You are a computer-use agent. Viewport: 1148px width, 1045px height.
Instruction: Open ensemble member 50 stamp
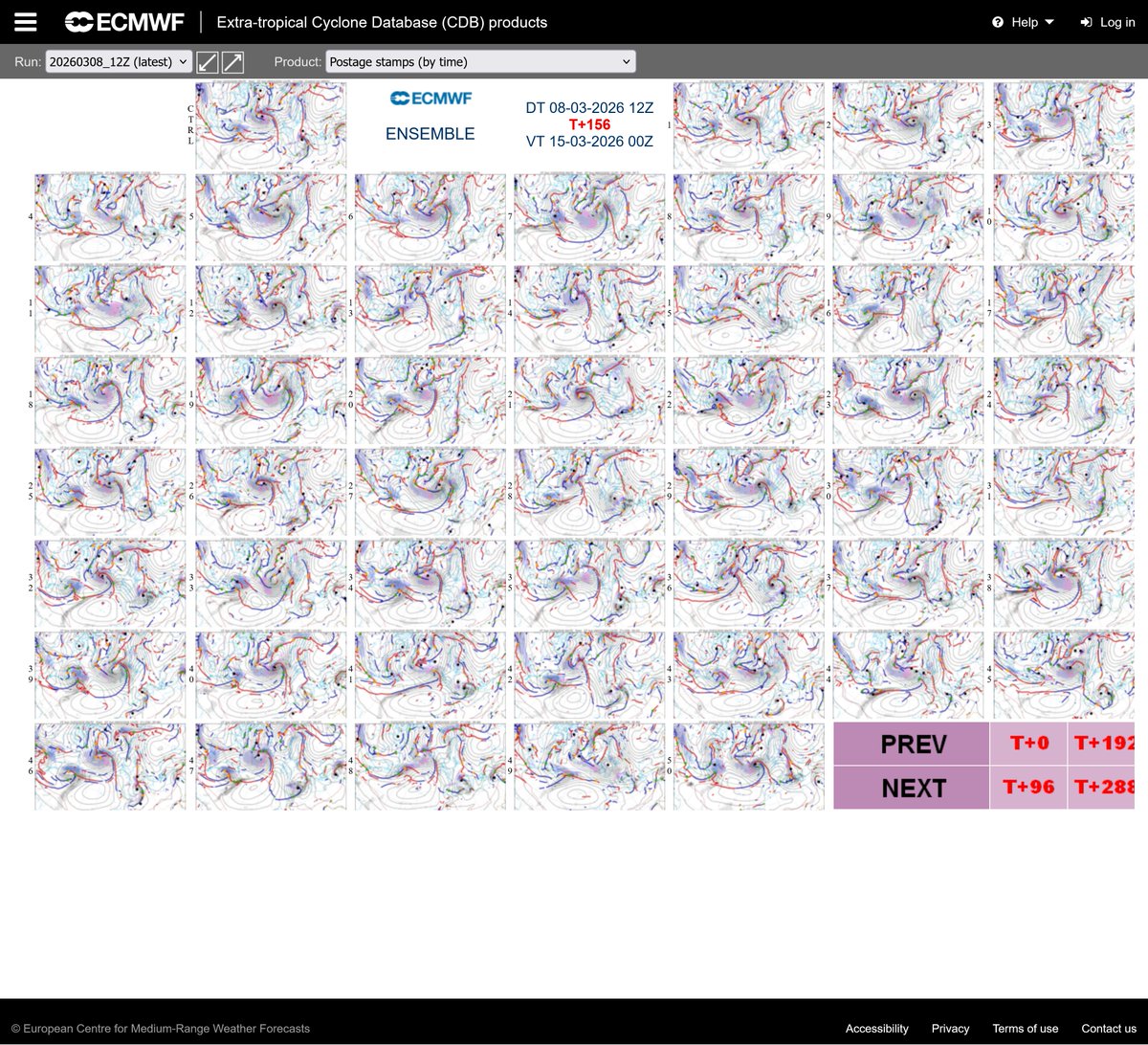(x=749, y=767)
